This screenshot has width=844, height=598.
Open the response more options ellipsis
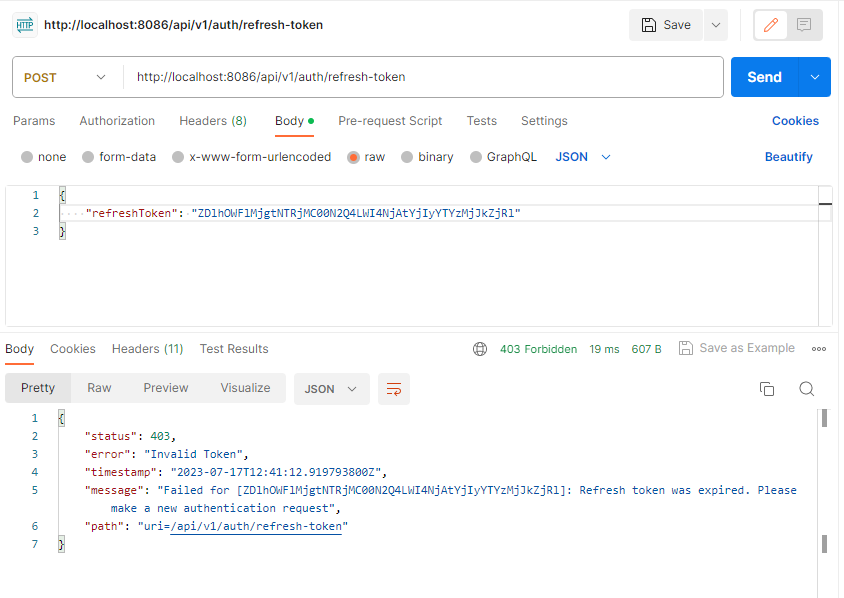pyautogui.click(x=819, y=349)
